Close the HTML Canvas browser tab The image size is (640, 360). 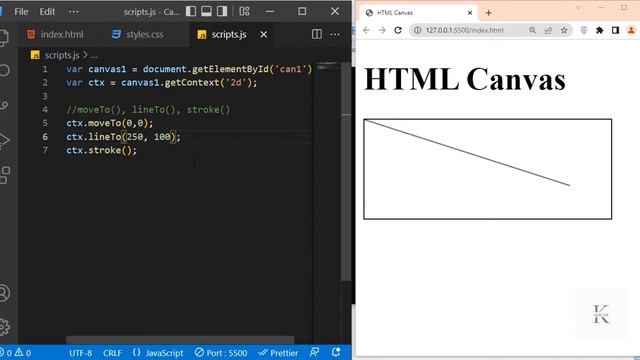point(470,13)
